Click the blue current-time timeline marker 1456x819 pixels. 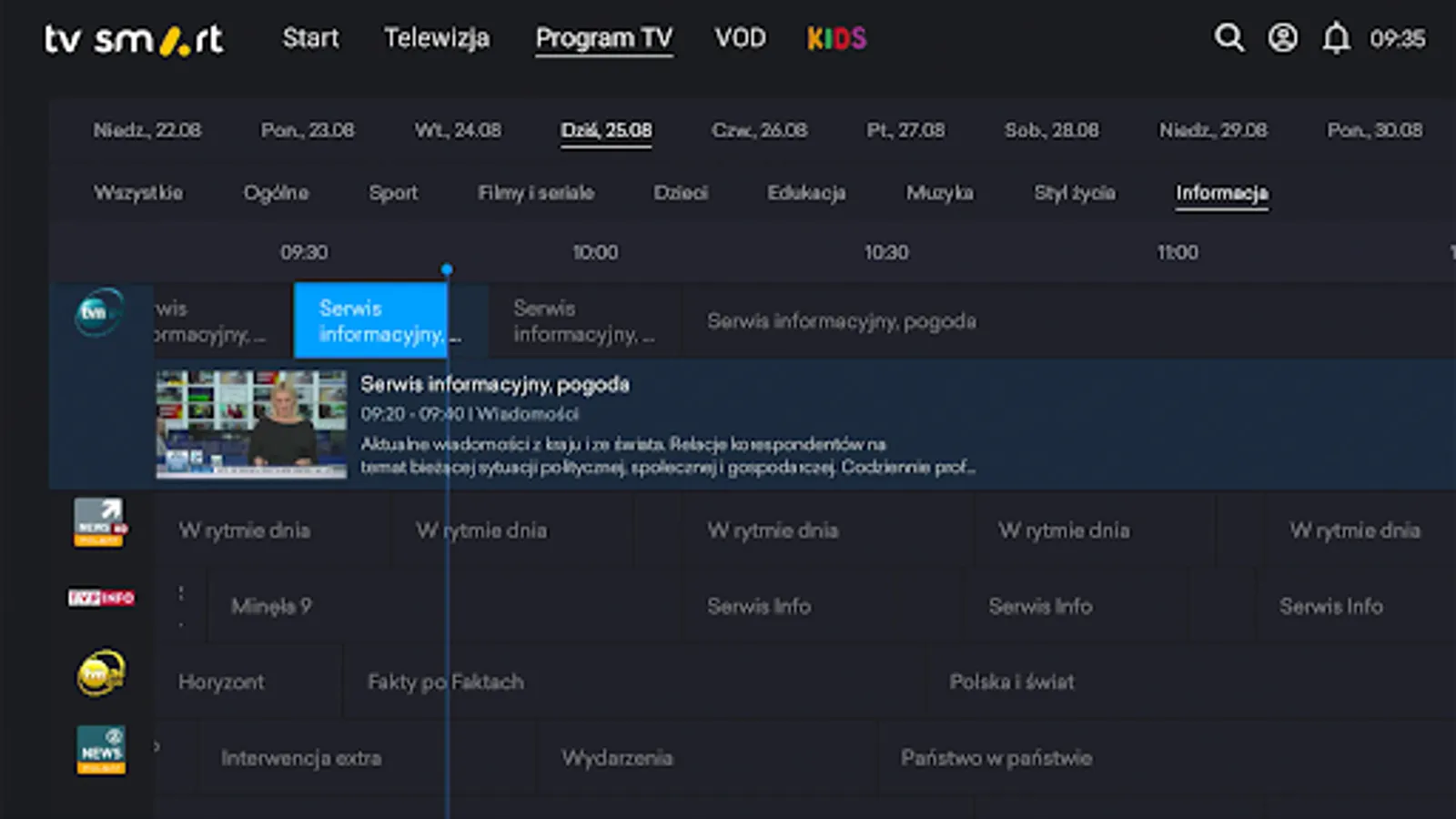pos(447,269)
